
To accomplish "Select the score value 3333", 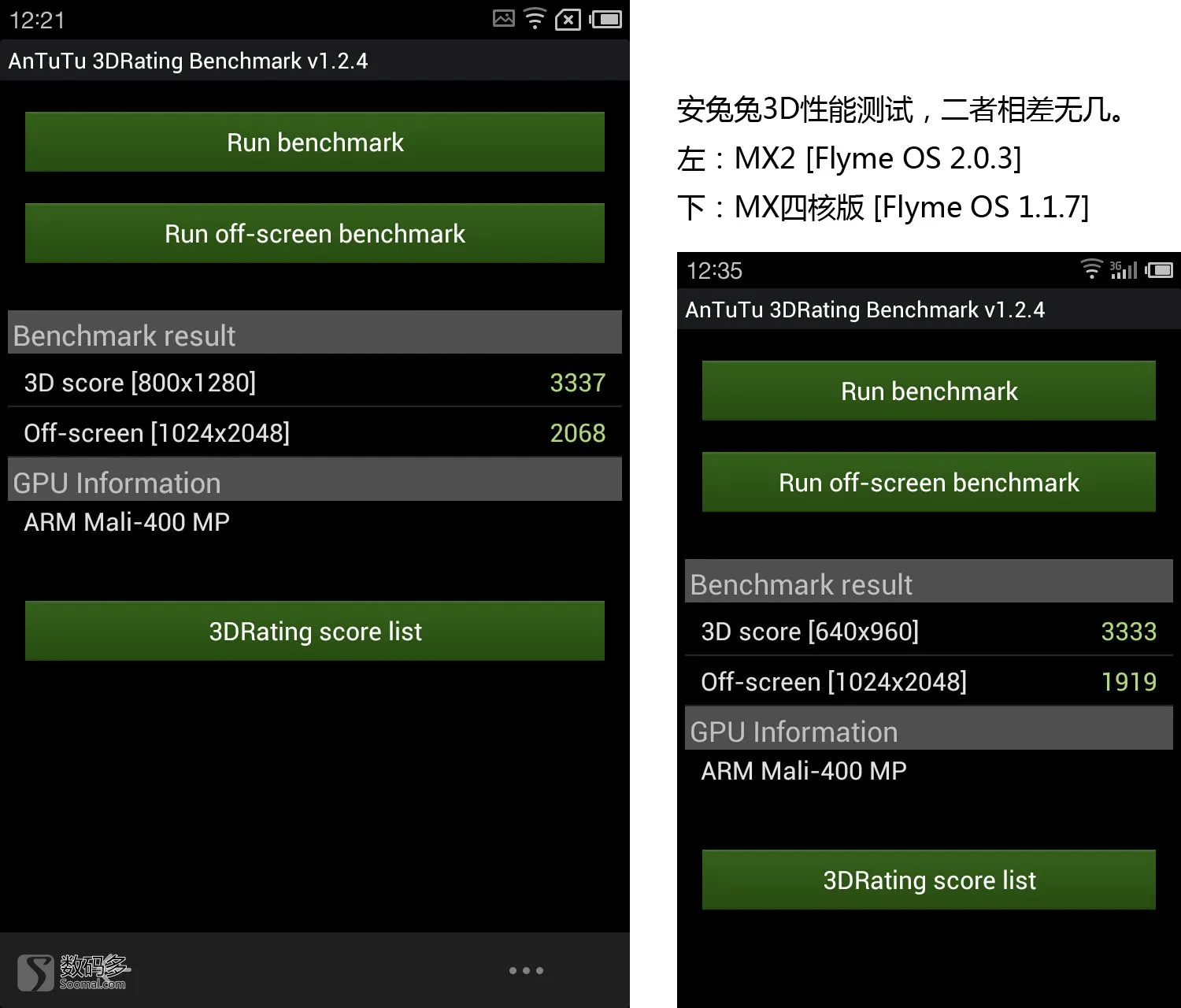I will tap(1128, 632).
